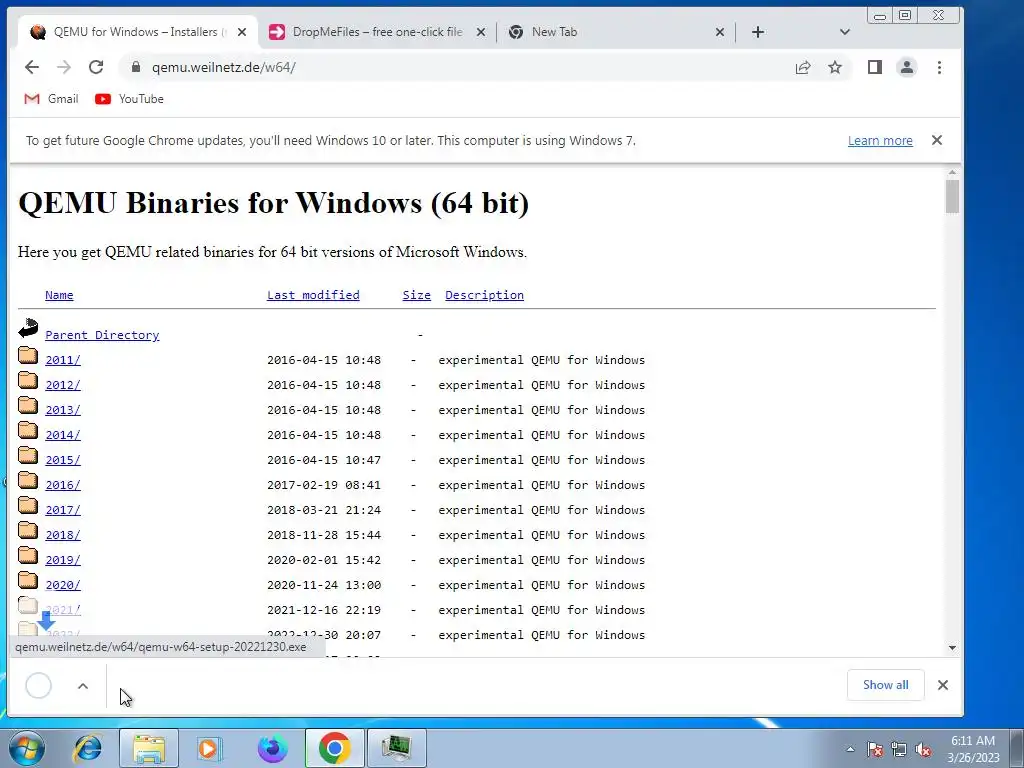Click Learn more link in update bar

pos(880,140)
